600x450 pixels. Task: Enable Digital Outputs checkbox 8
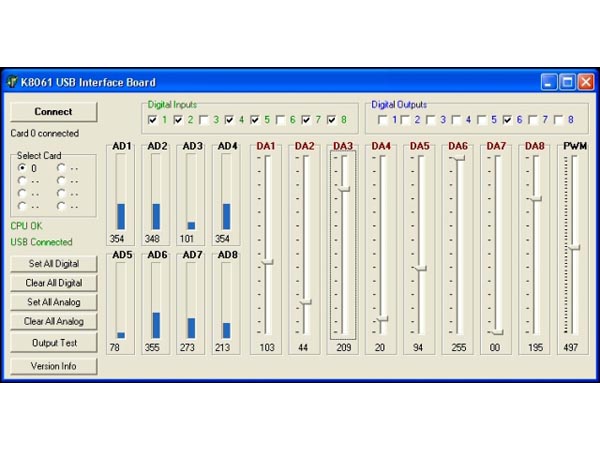(559, 120)
